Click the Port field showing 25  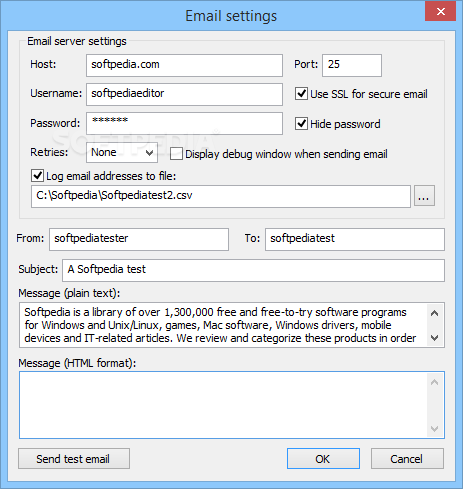tap(352, 65)
